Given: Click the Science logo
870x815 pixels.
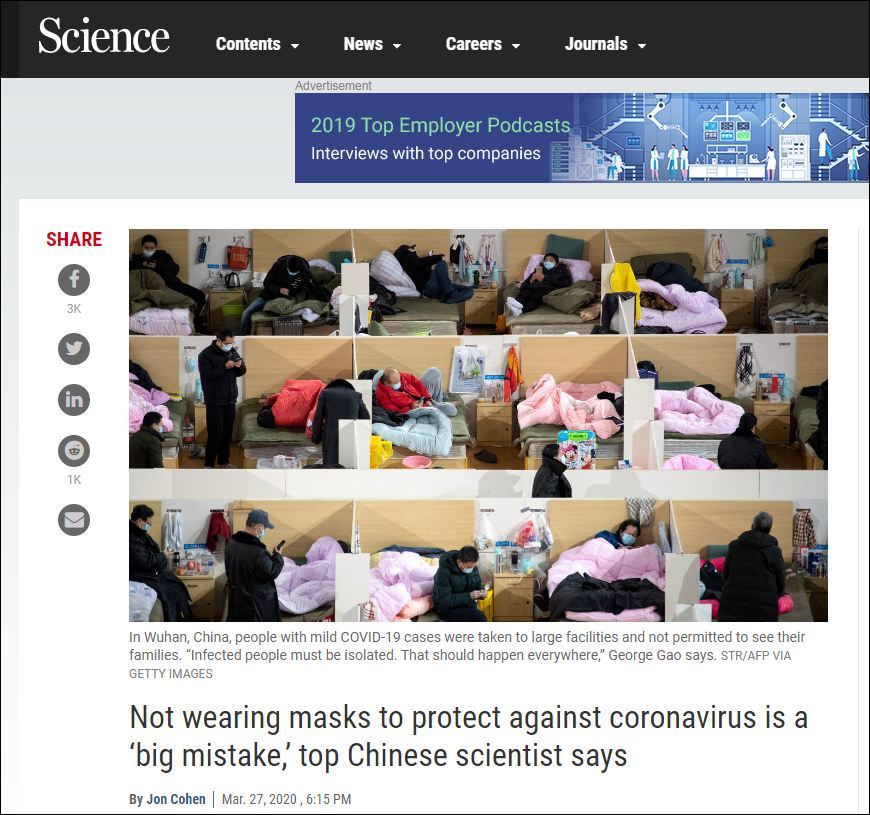Looking at the screenshot, I should click(x=104, y=36).
